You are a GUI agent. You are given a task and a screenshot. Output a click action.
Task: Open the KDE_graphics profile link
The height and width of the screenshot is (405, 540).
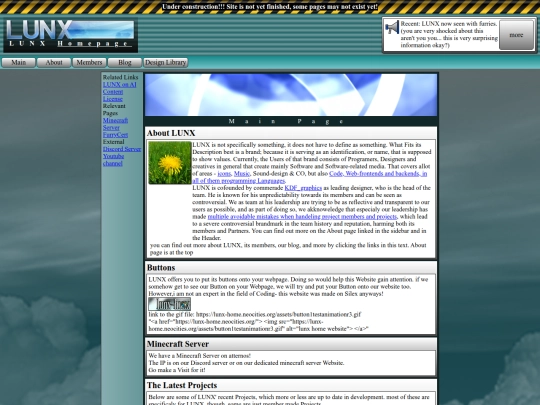click(x=303, y=188)
